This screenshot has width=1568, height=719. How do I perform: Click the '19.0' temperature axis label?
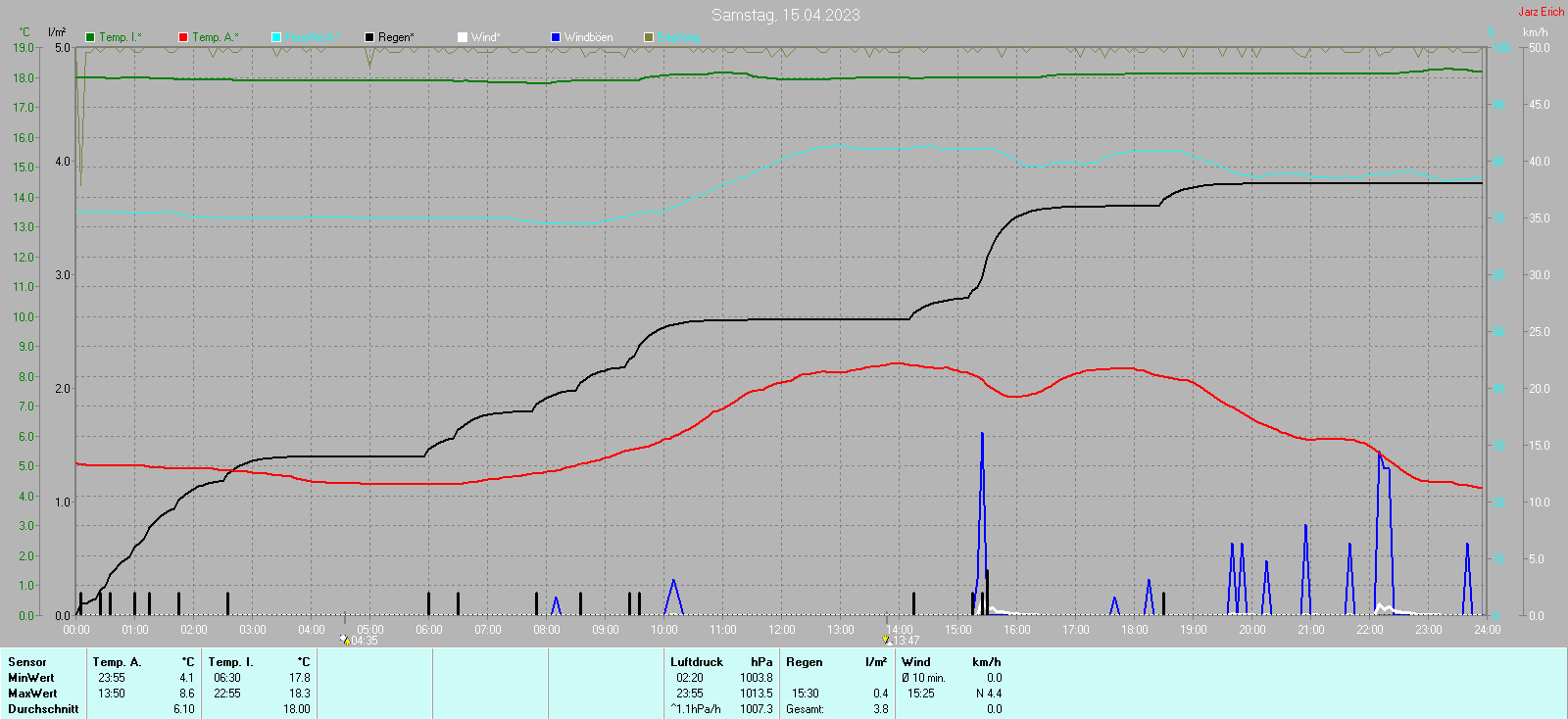point(24,47)
